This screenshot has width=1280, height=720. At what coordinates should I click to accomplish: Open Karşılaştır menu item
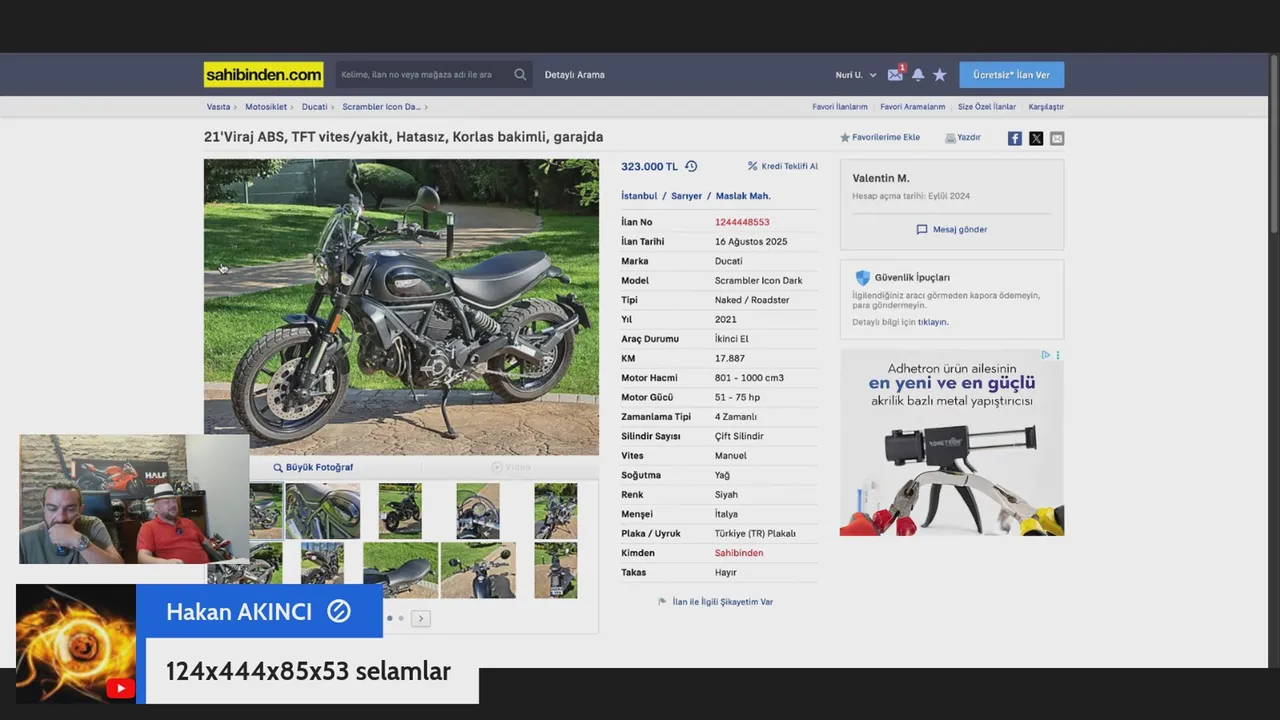tap(1046, 107)
